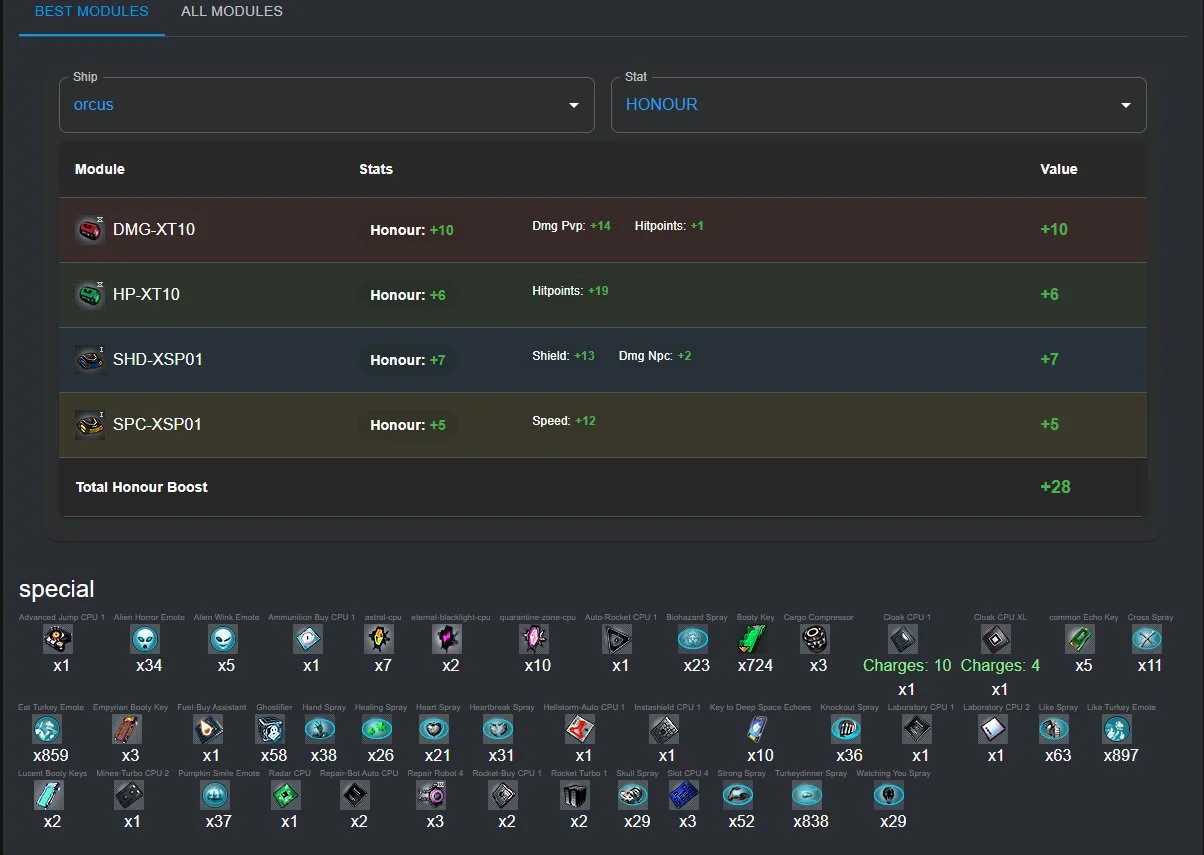The height and width of the screenshot is (855, 1204).
Task: Click the red DMG-XT10 module icon
Action: (90, 230)
